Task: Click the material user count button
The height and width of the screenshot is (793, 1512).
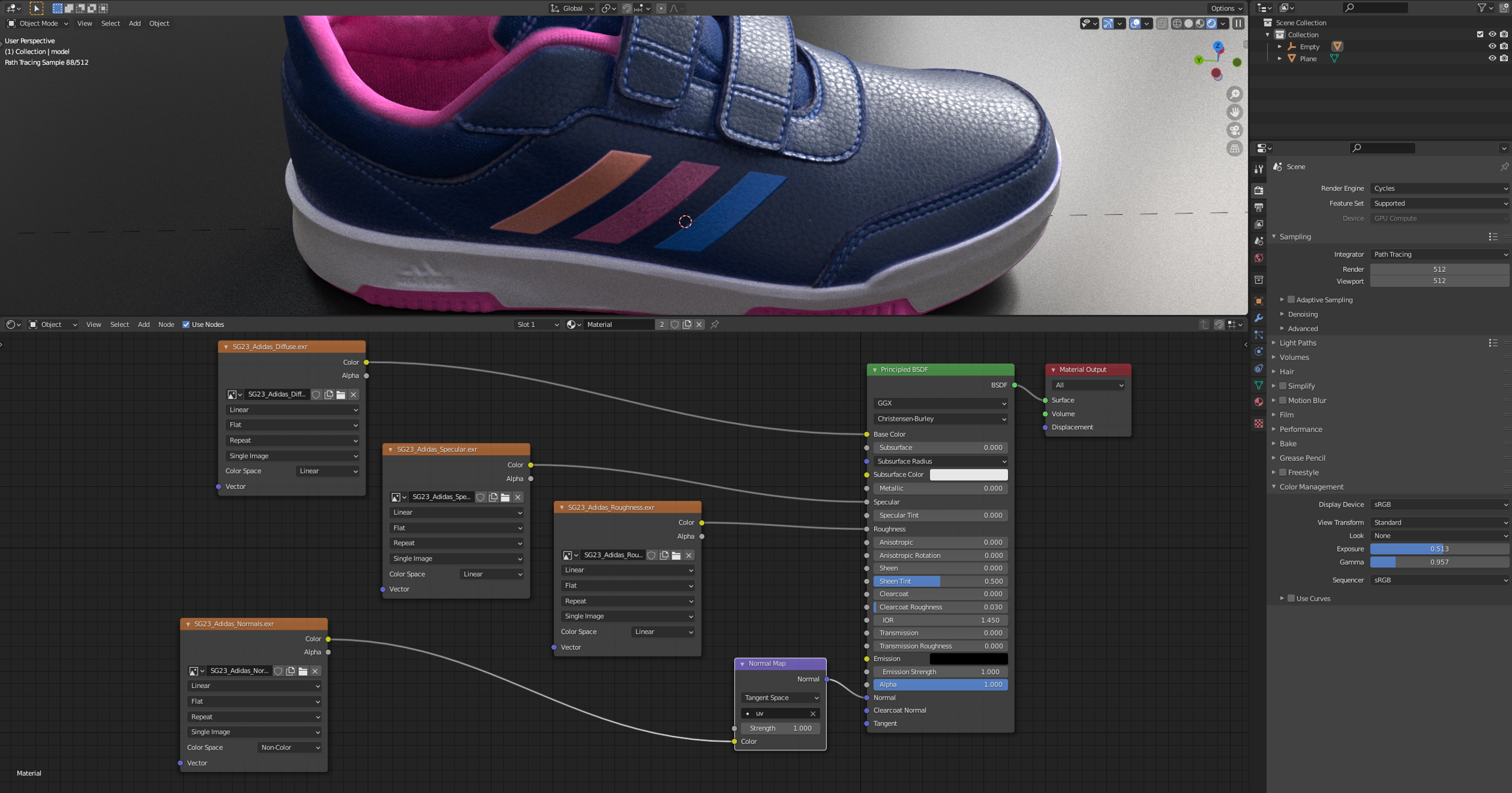Action: click(661, 324)
